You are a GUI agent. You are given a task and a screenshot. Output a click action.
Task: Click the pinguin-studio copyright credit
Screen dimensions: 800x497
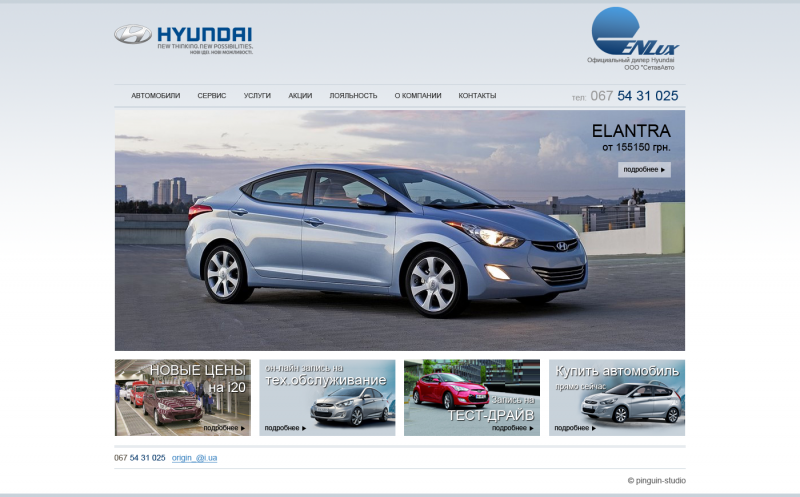coord(657,480)
